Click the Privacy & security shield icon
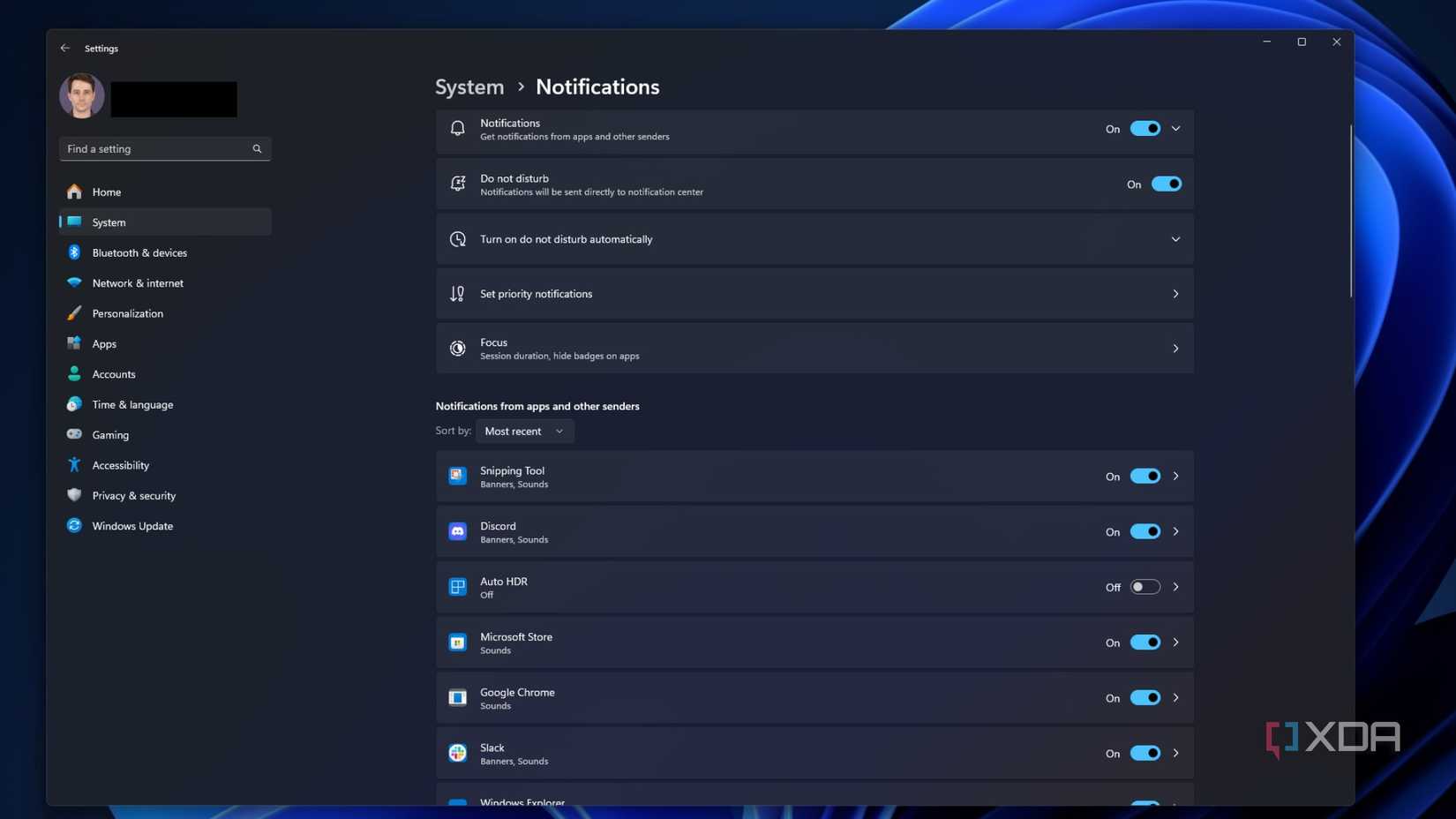 74,495
